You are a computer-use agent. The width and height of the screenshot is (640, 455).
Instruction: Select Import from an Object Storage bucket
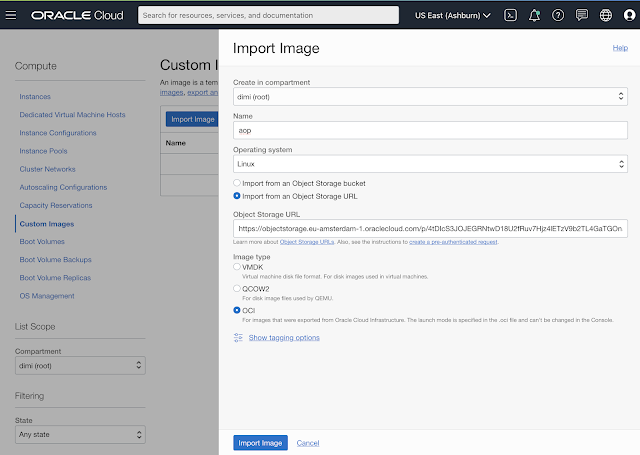pos(237,183)
